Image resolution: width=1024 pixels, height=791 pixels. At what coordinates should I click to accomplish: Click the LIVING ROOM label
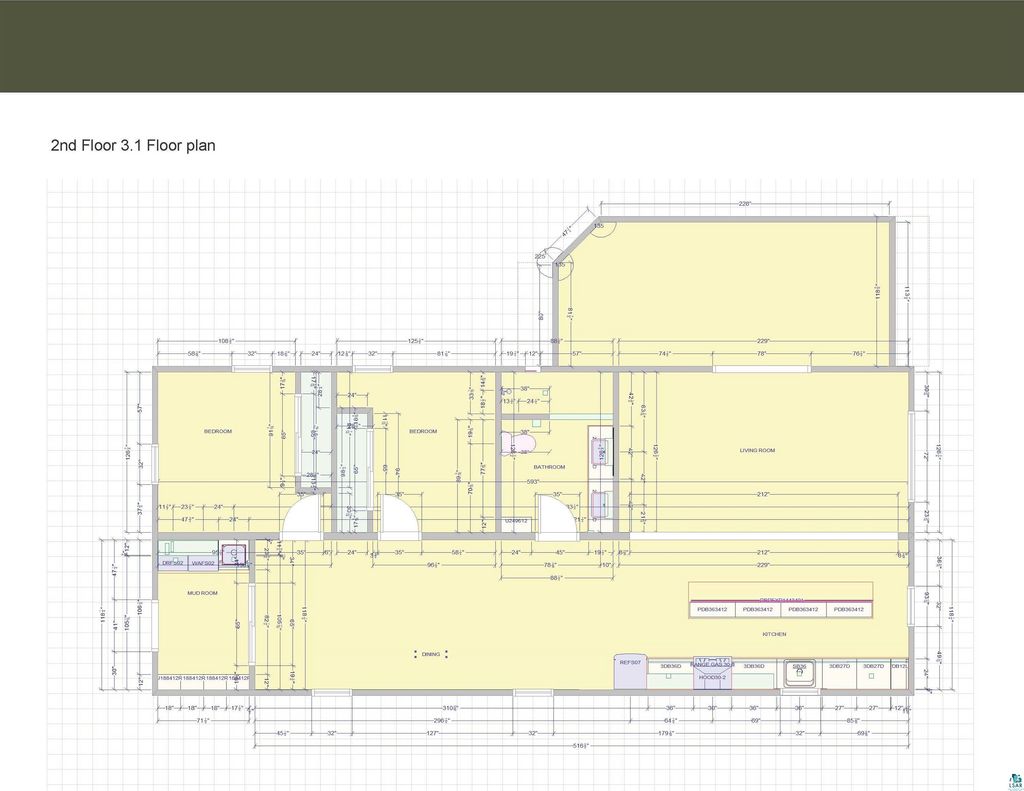coord(757,451)
